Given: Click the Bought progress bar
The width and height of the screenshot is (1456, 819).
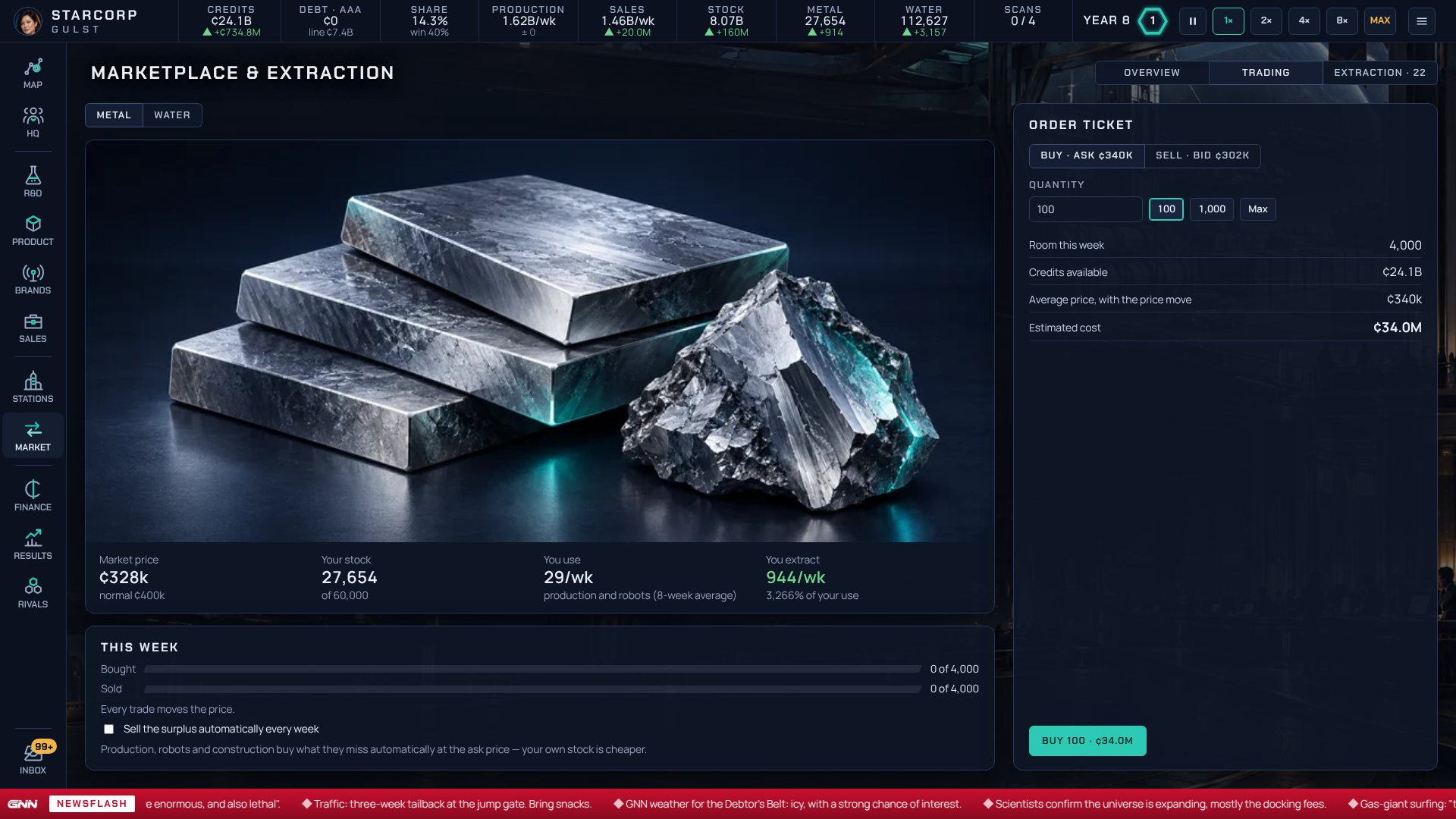Looking at the screenshot, I should tap(532, 670).
